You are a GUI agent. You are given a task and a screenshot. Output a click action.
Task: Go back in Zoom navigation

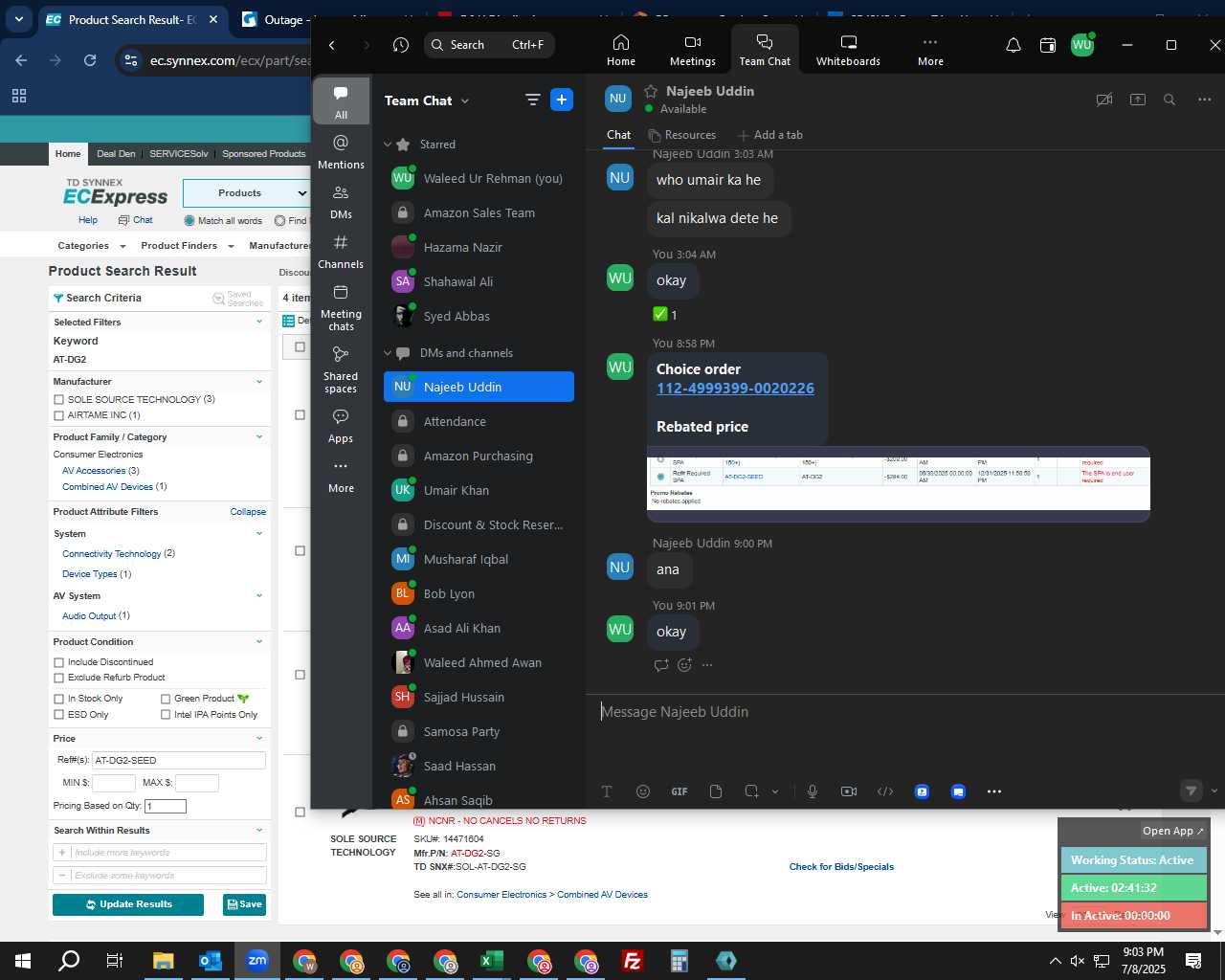pyautogui.click(x=332, y=45)
